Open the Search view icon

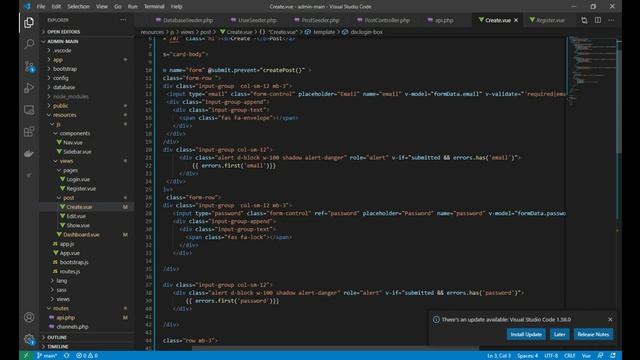click(x=29, y=44)
